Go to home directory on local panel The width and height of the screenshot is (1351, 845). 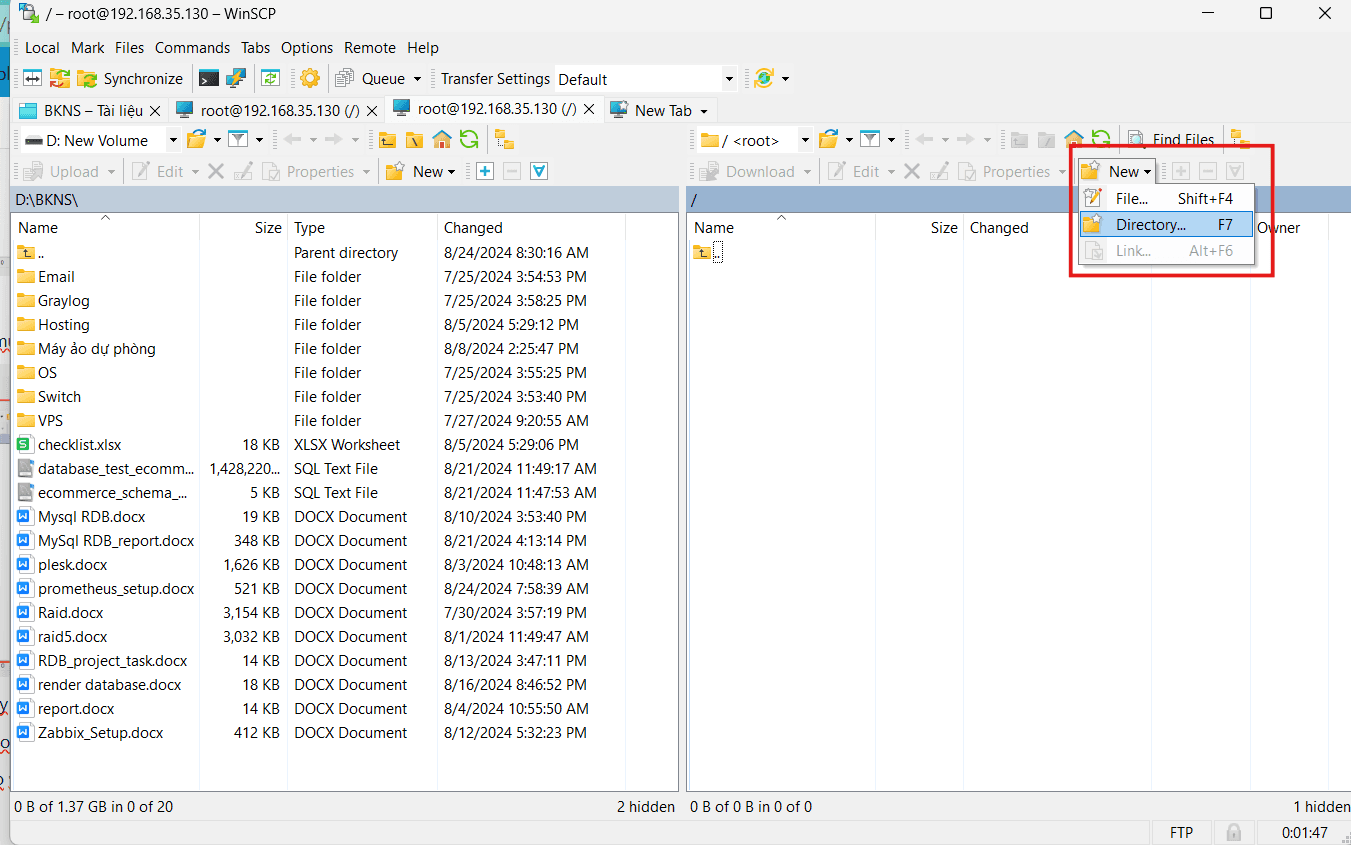point(442,140)
